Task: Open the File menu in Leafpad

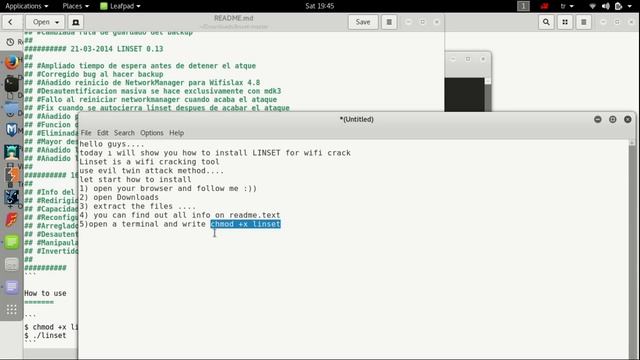Action: click(x=86, y=133)
